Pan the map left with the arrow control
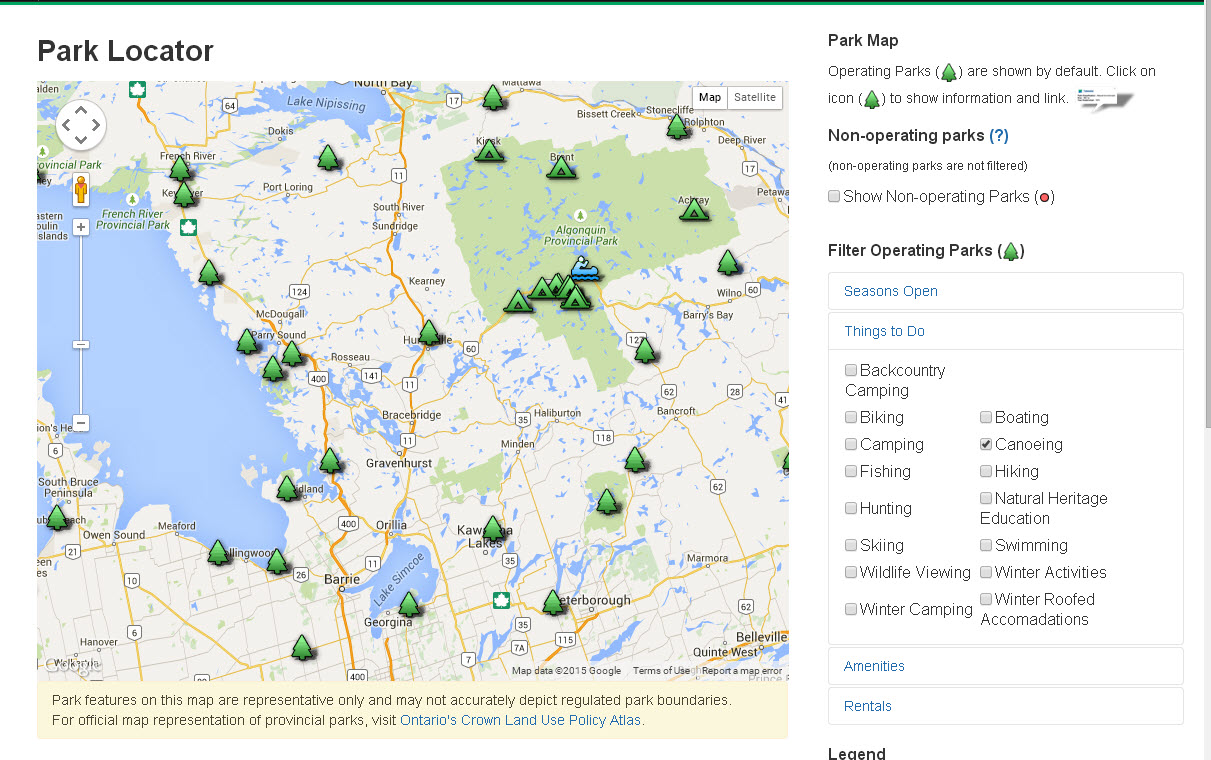Screen dimensions: 1211x760 pos(65,125)
